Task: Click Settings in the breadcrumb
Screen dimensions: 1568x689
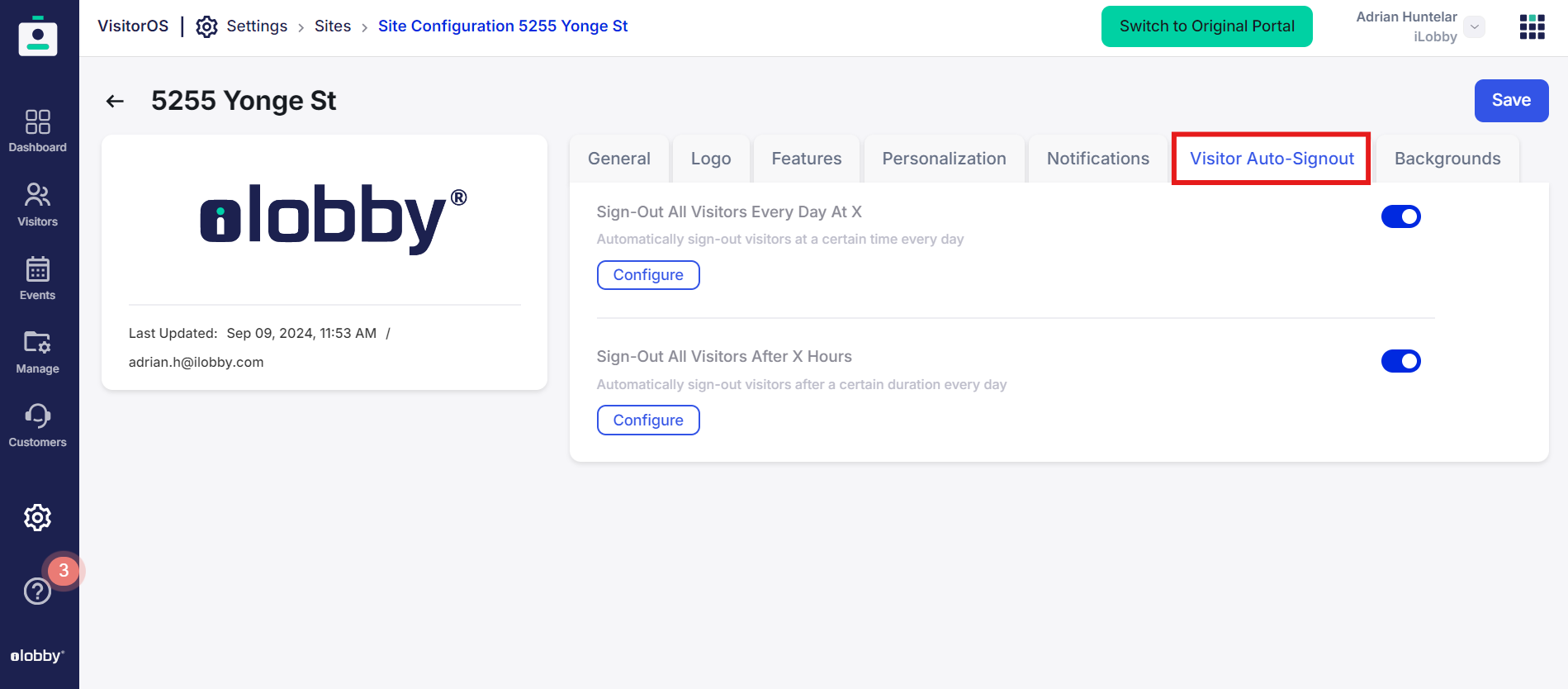Action: (257, 26)
